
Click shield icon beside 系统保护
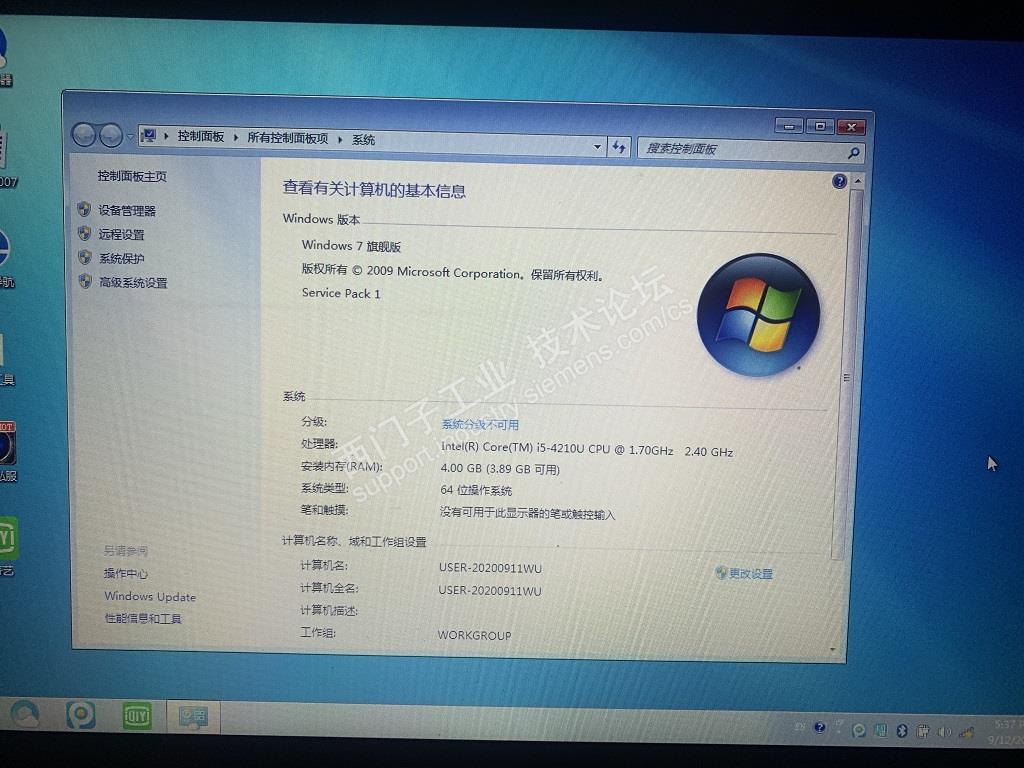point(84,257)
